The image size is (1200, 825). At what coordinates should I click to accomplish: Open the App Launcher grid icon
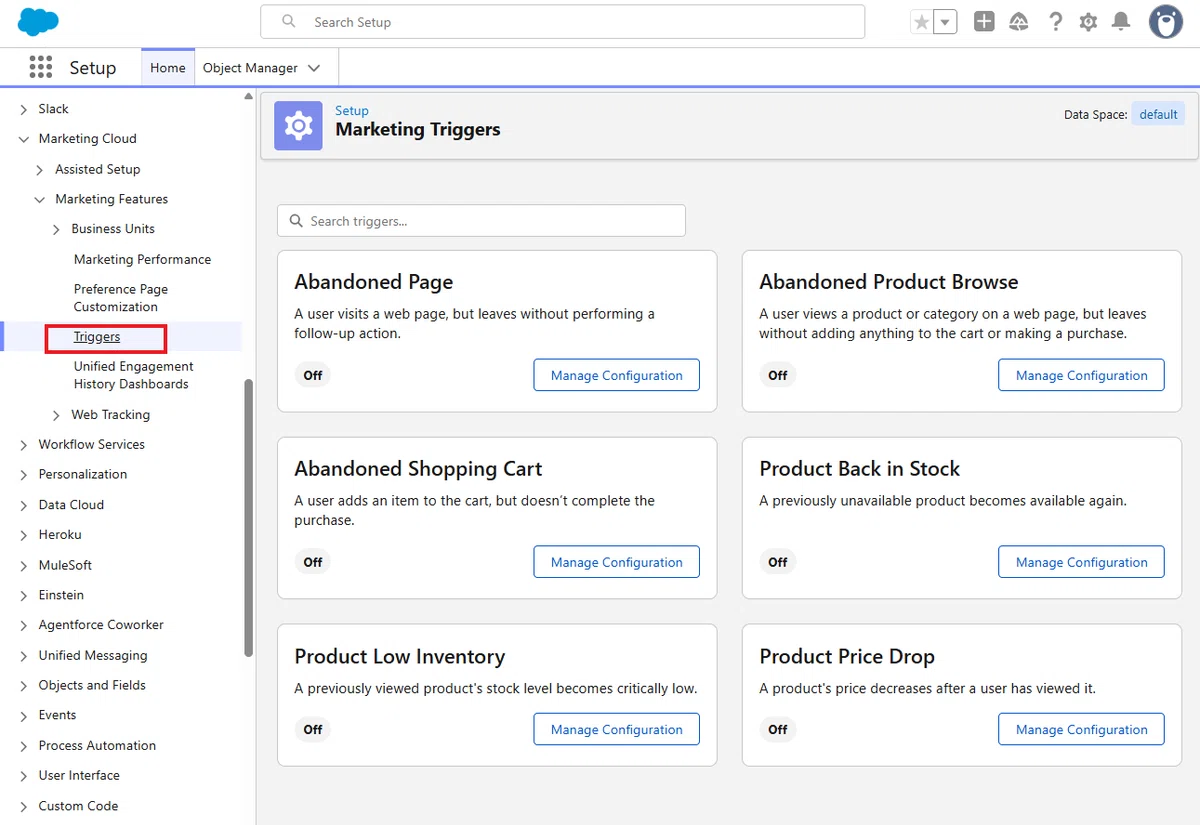click(40, 67)
